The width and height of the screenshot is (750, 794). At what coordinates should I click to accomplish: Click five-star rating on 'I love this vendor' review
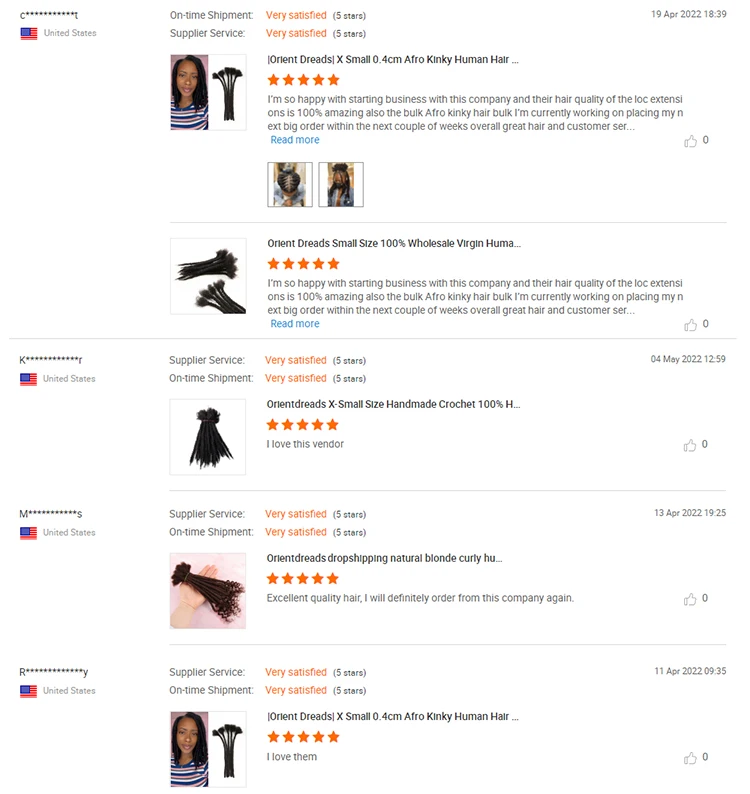coord(303,424)
